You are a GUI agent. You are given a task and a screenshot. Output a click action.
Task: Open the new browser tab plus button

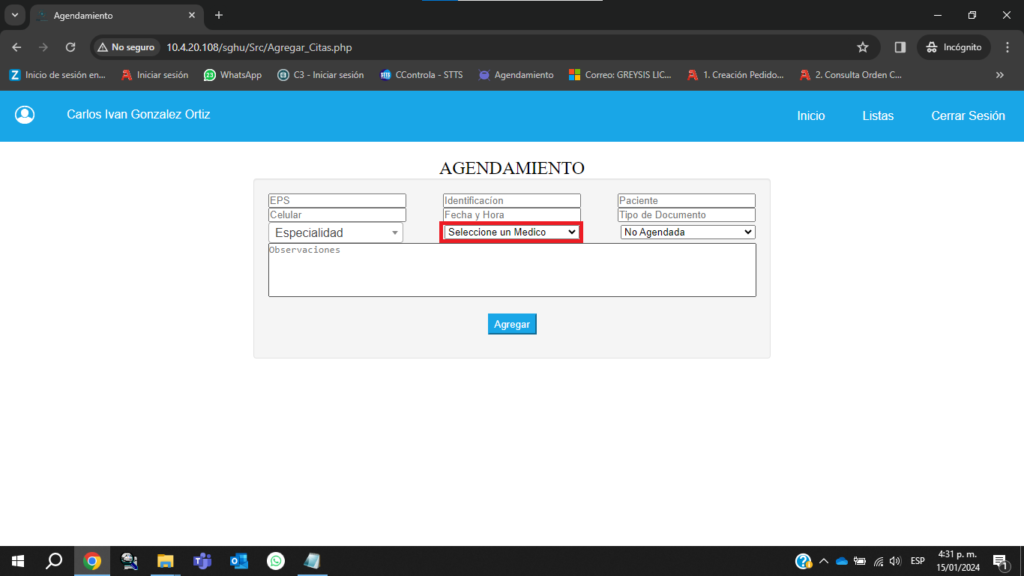[x=219, y=15]
